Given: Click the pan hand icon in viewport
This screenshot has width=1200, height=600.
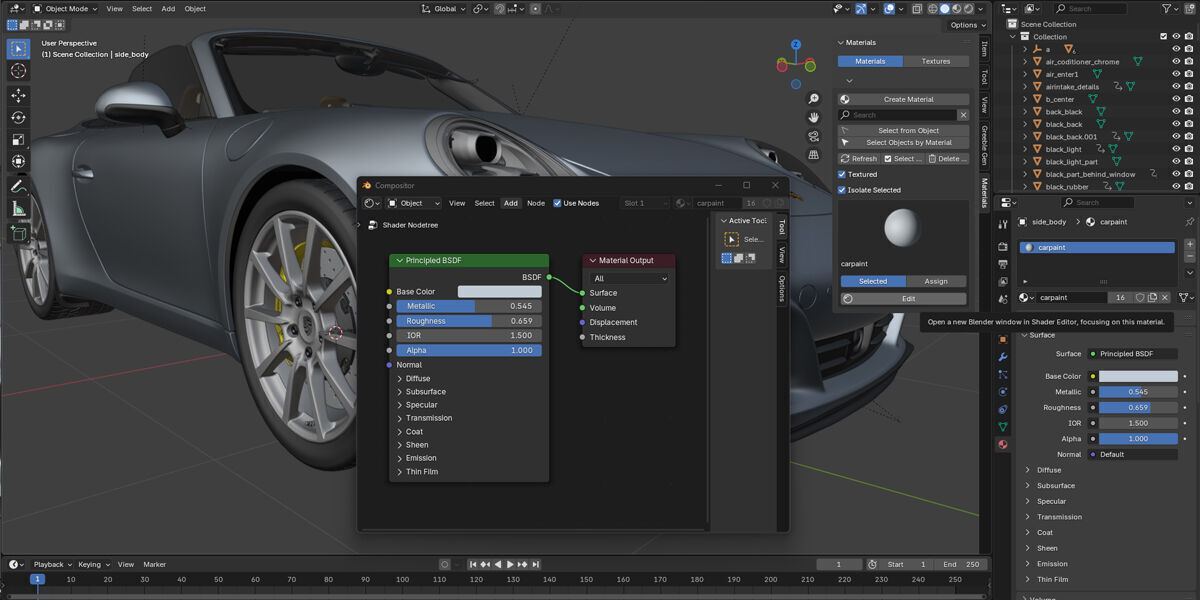Looking at the screenshot, I should [814, 117].
